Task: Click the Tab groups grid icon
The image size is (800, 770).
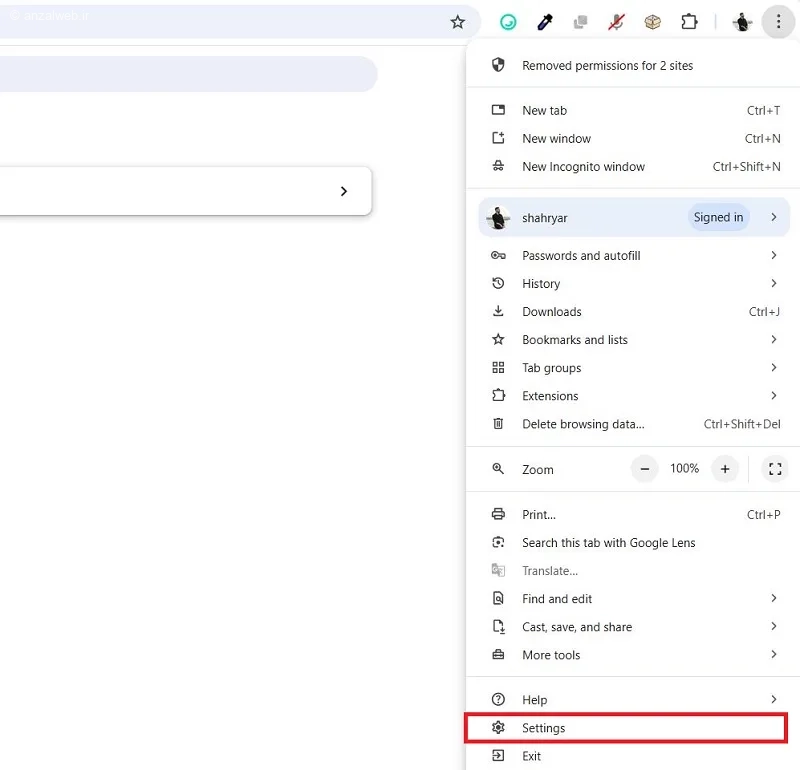Action: (498, 367)
